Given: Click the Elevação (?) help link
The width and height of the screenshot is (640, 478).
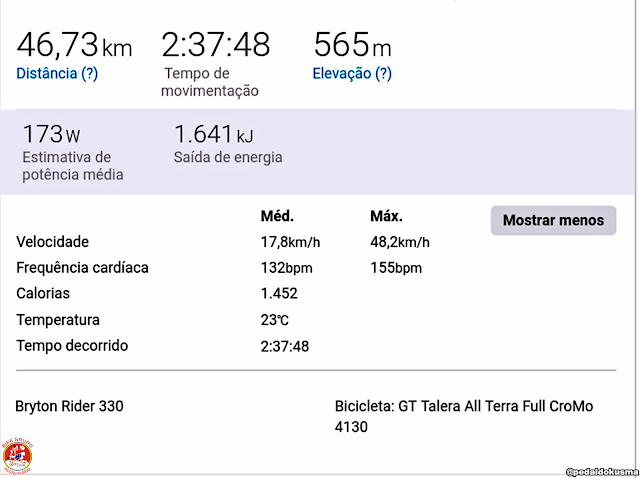Looking at the screenshot, I should pos(351,73).
